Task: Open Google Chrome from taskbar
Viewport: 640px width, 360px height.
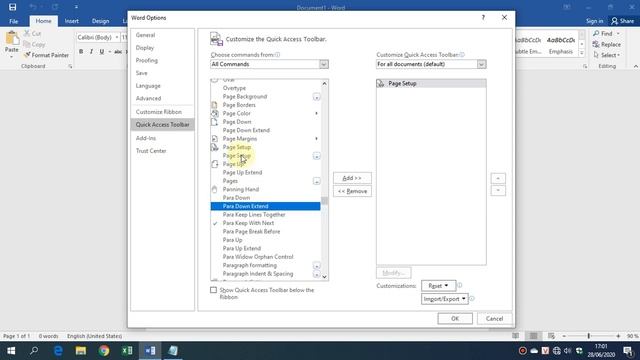Action: coord(104,351)
